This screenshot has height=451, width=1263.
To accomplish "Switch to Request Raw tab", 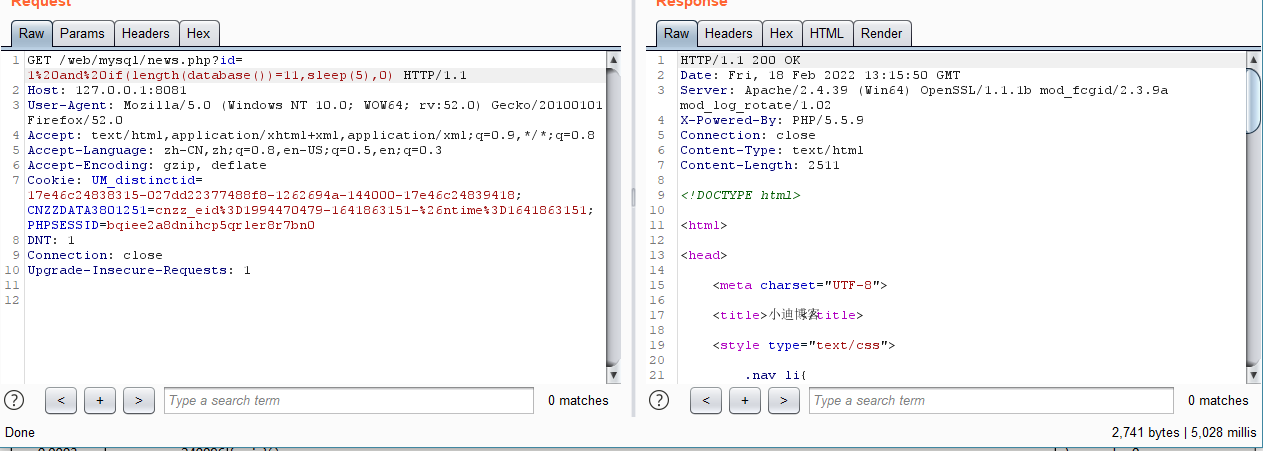I will click(x=32, y=33).
